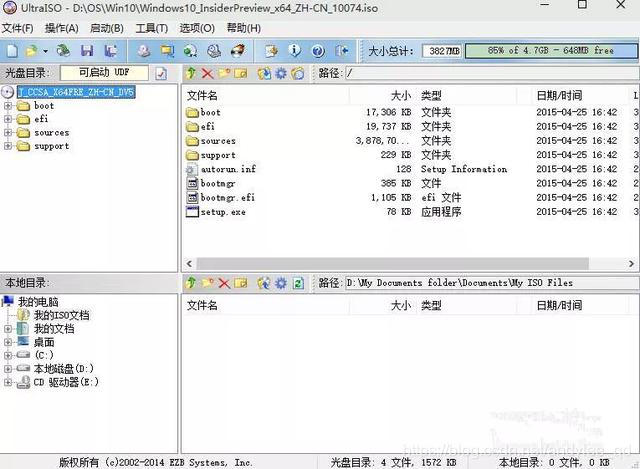Click the Extract files icon in image pane
640x469 pixels.
(264, 73)
